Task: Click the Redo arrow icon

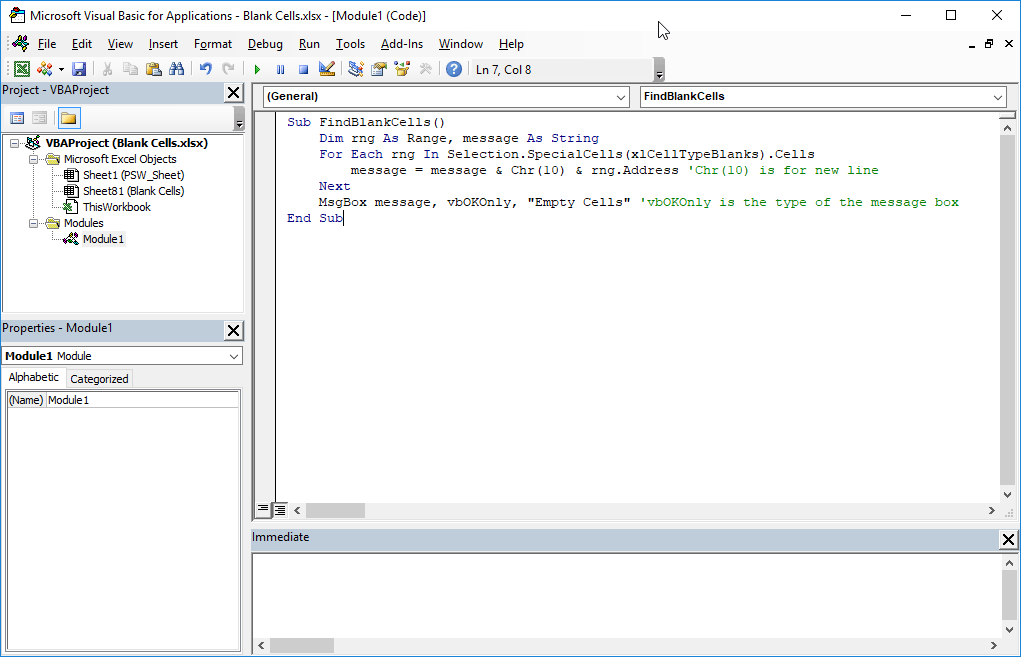Action: 229,69
